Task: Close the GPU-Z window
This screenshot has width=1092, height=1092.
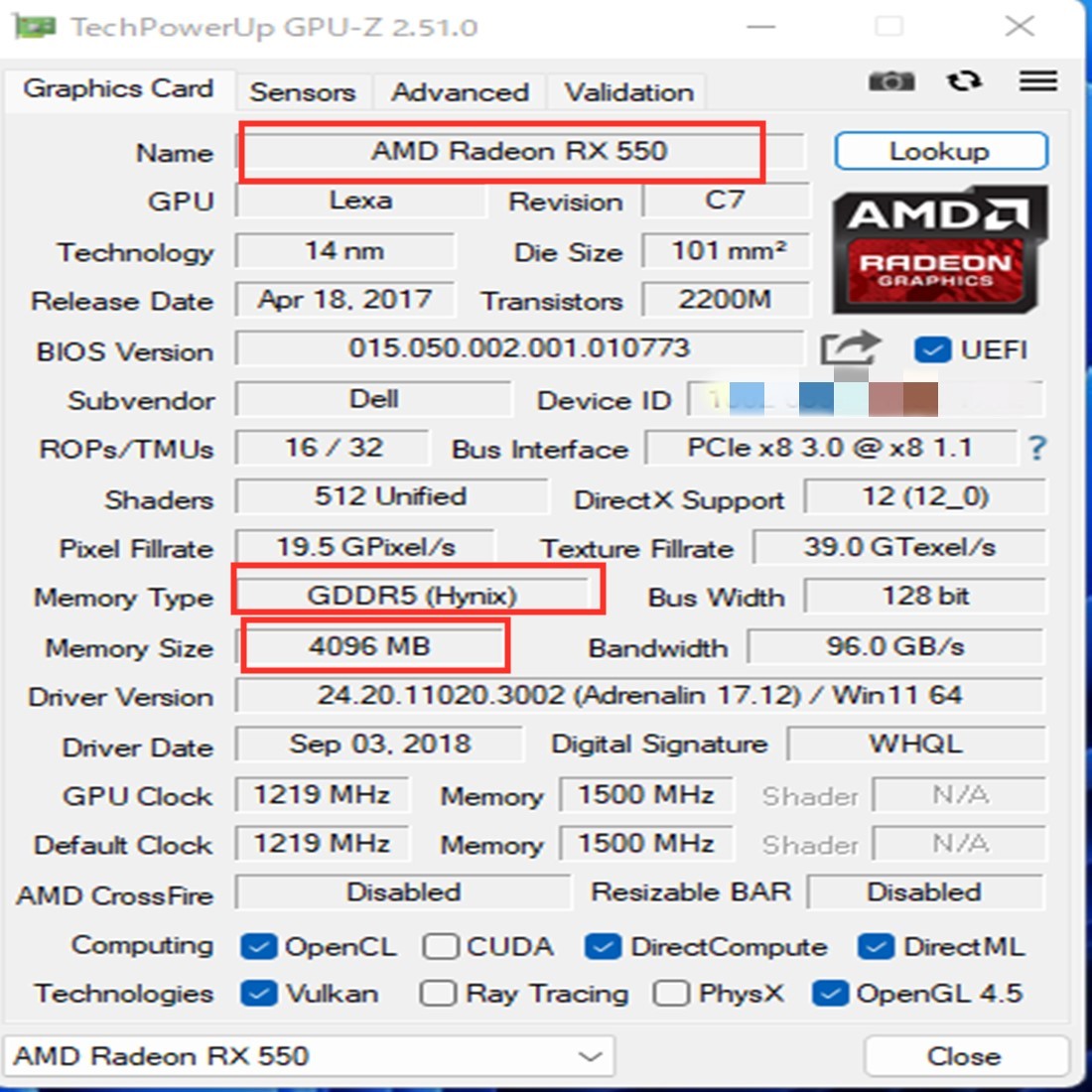Action: [x=1020, y=27]
